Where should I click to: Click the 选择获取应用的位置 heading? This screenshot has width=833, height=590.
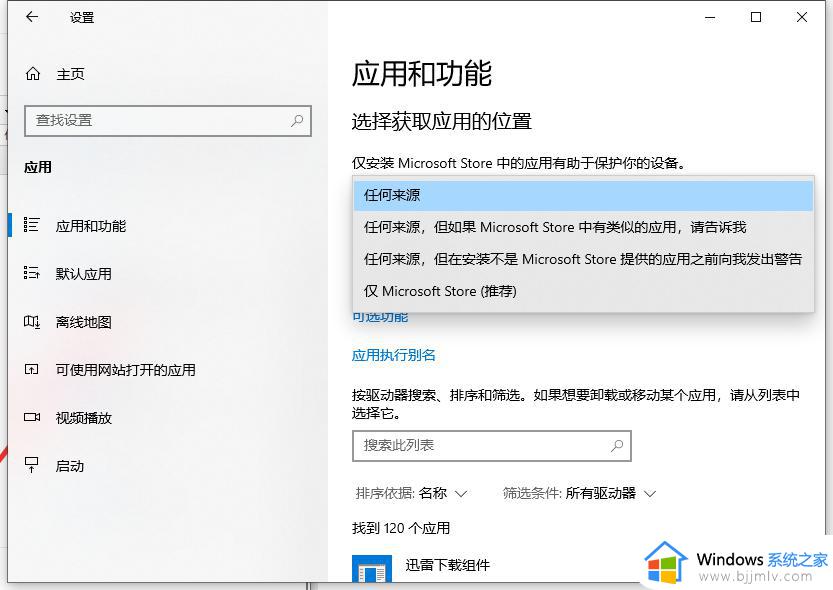[441, 121]
